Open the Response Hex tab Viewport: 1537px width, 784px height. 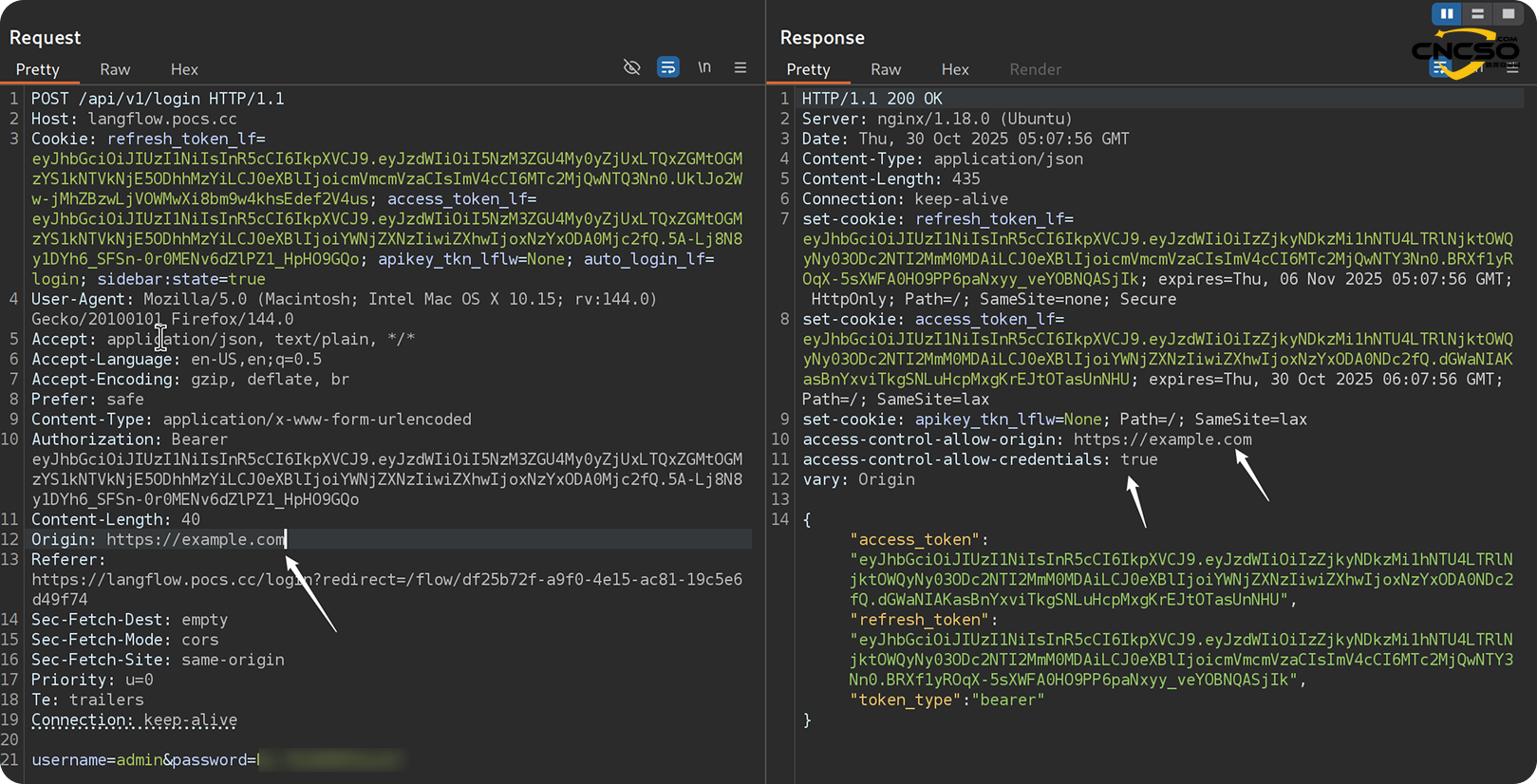[955, 69]
